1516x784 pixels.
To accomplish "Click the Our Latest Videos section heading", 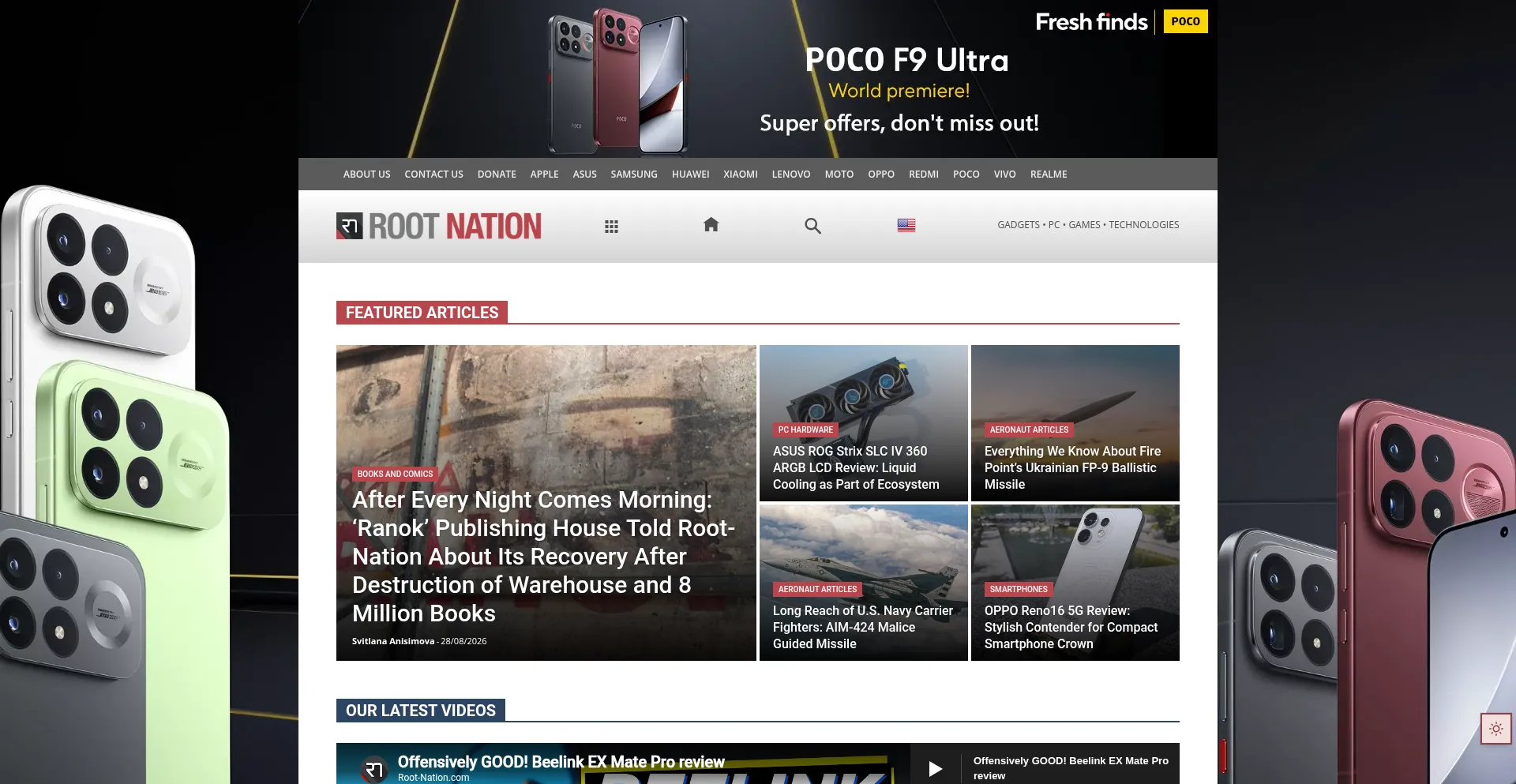I will (421, 711).
